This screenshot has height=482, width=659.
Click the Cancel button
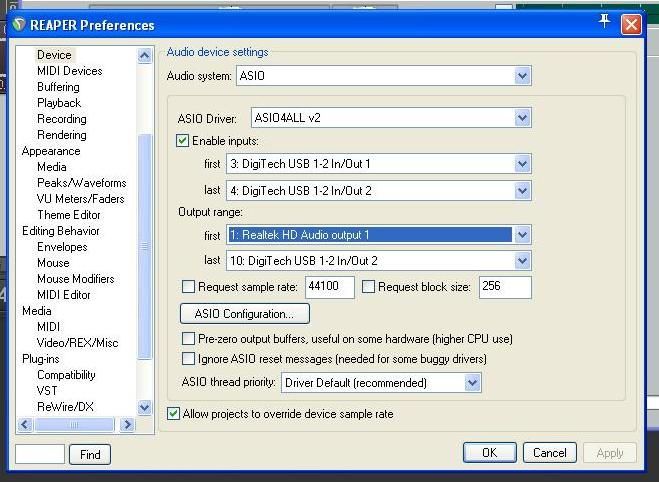(x=550, y=453)
